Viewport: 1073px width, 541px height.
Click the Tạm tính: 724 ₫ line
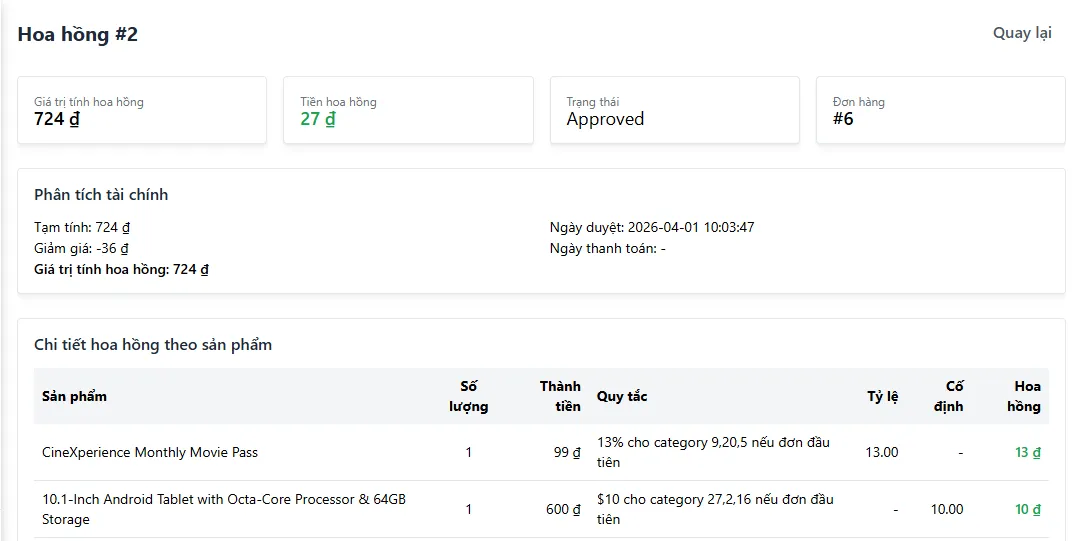pos(82,227)
